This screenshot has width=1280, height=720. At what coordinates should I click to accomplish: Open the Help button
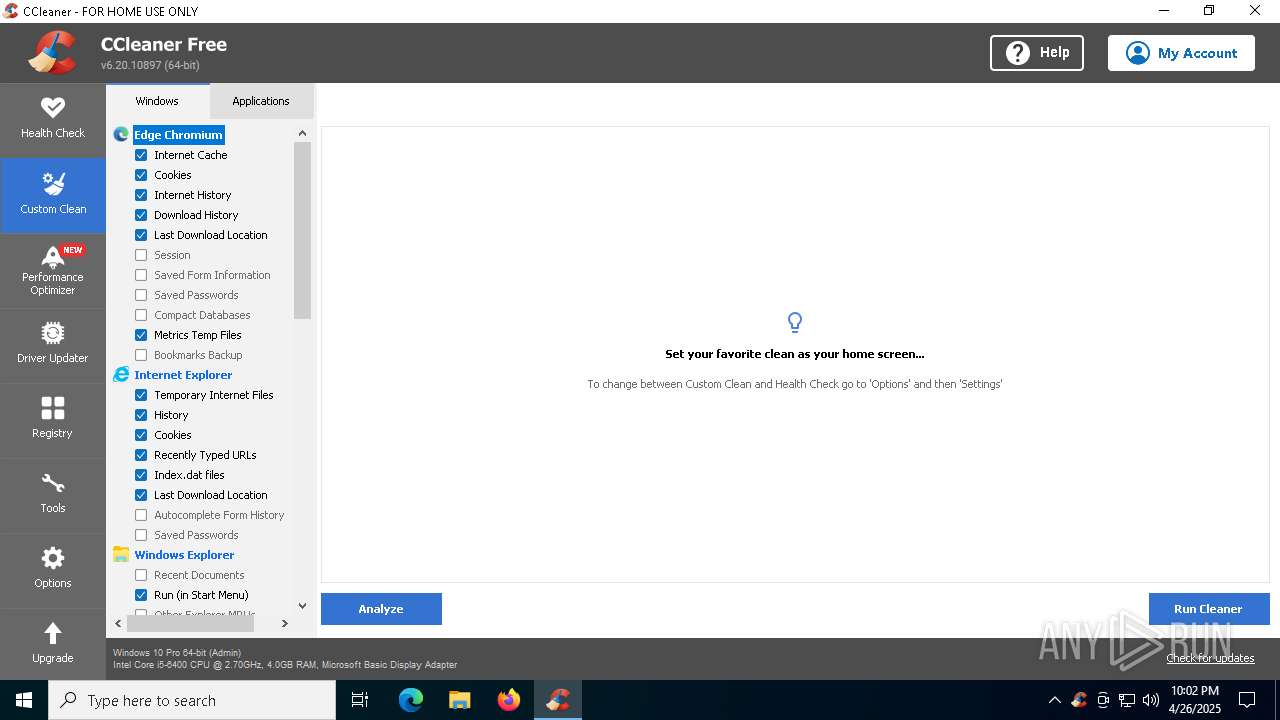pos(1037,53)
